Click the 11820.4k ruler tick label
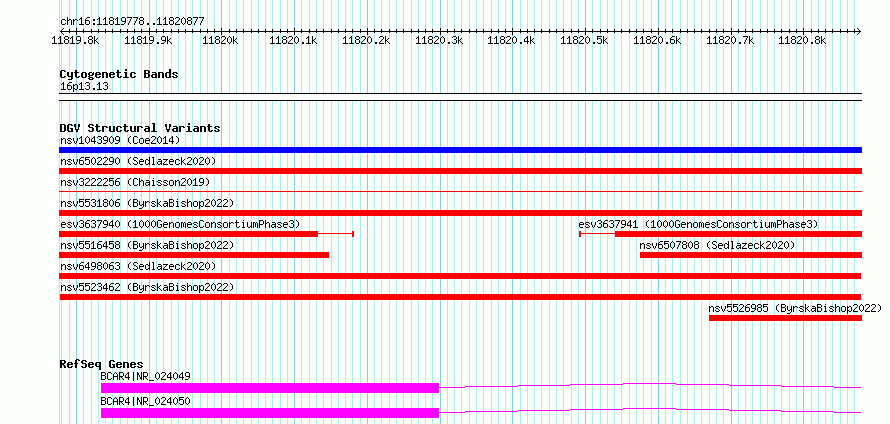The width and height of the screenshot is (890, 424). [511, 40]
